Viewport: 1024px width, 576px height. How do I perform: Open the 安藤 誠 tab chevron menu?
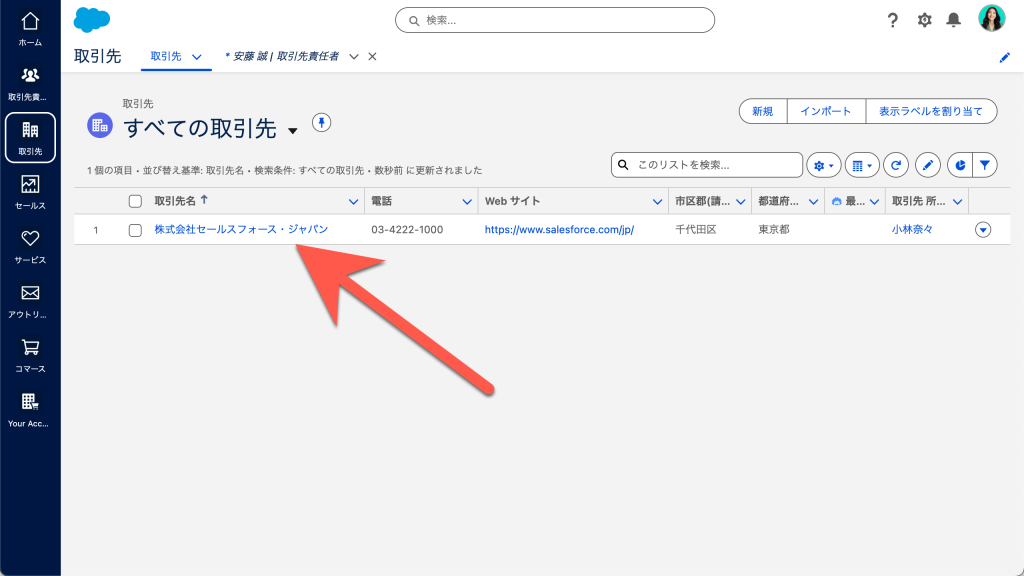[x=353, y=57]
